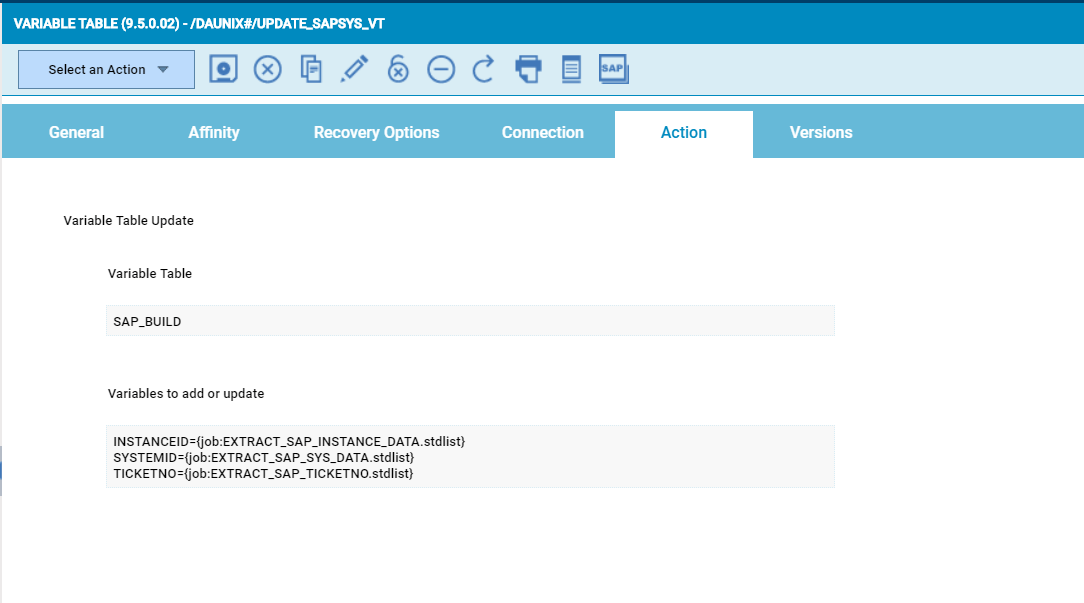
Task: Click the curved arrow refresh icon
Action: (484, 69)
